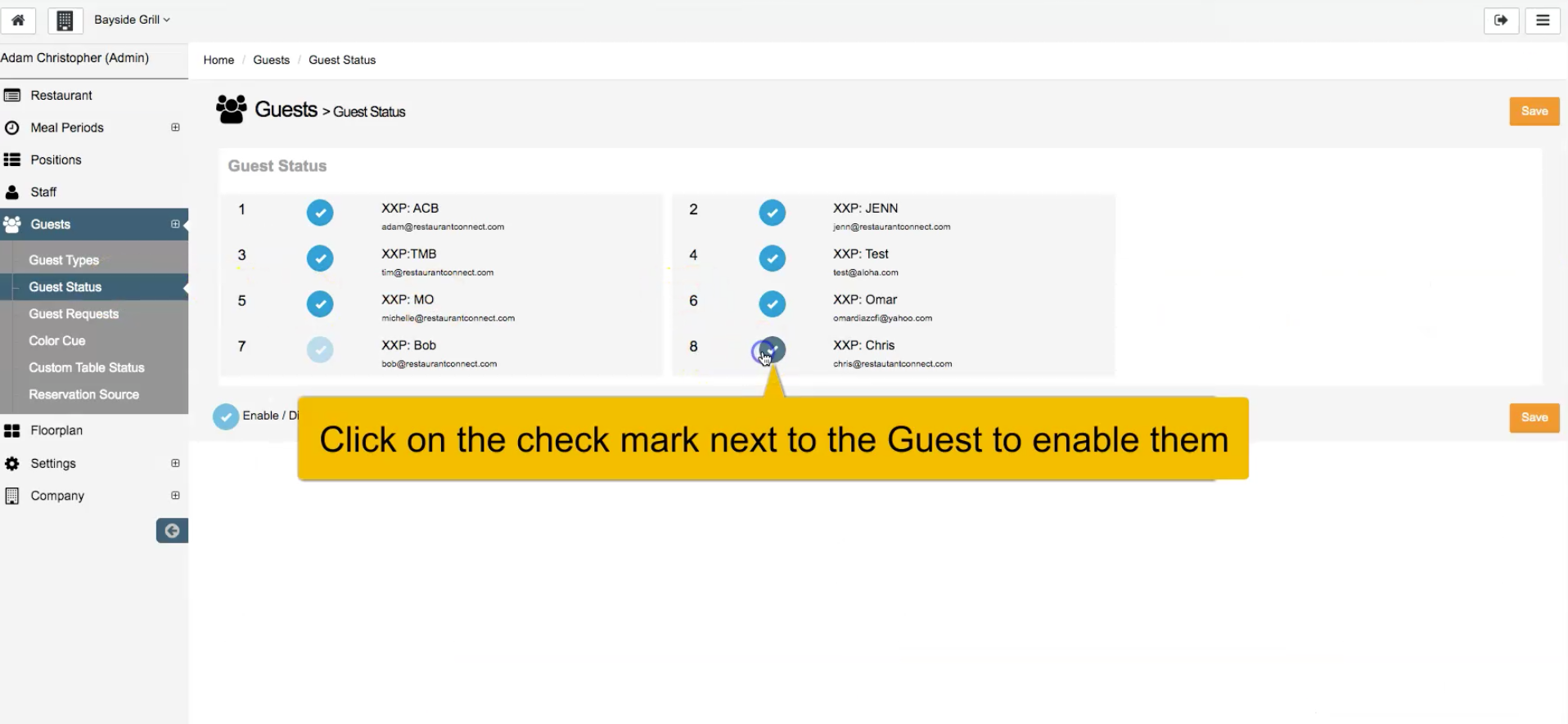Click the Guests people icon in page heading
Screen dimensions: 1568x724
pos(232,109)
